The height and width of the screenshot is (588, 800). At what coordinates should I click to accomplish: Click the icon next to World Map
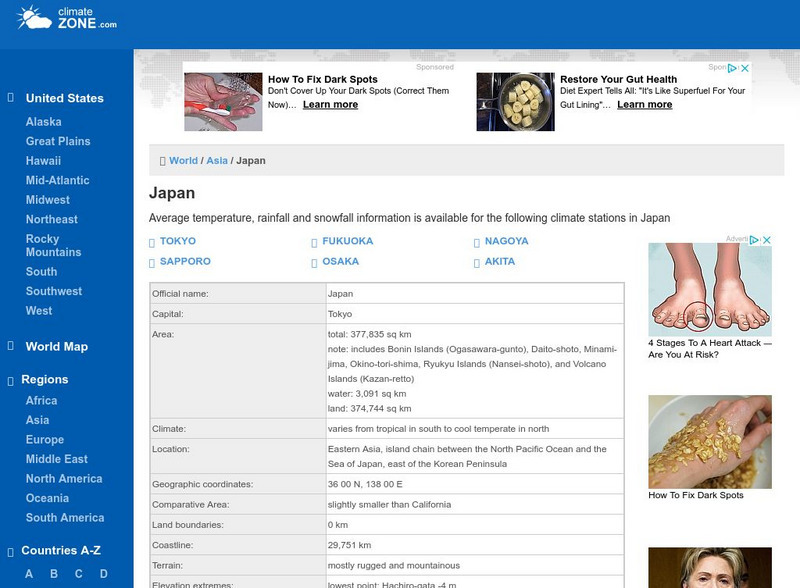(x=11, y=347)
